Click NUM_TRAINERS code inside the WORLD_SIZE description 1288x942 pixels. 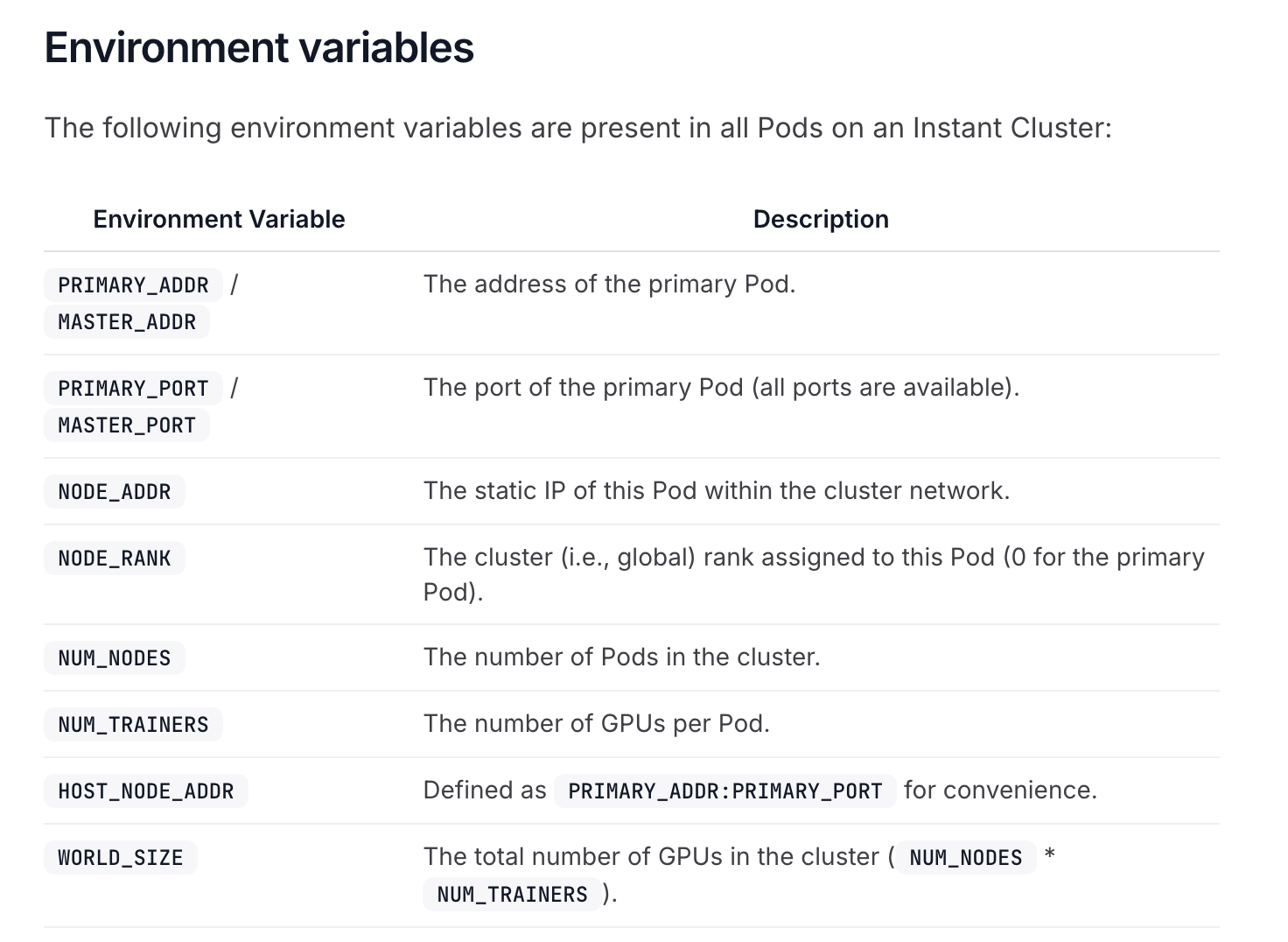coord(512,895)
